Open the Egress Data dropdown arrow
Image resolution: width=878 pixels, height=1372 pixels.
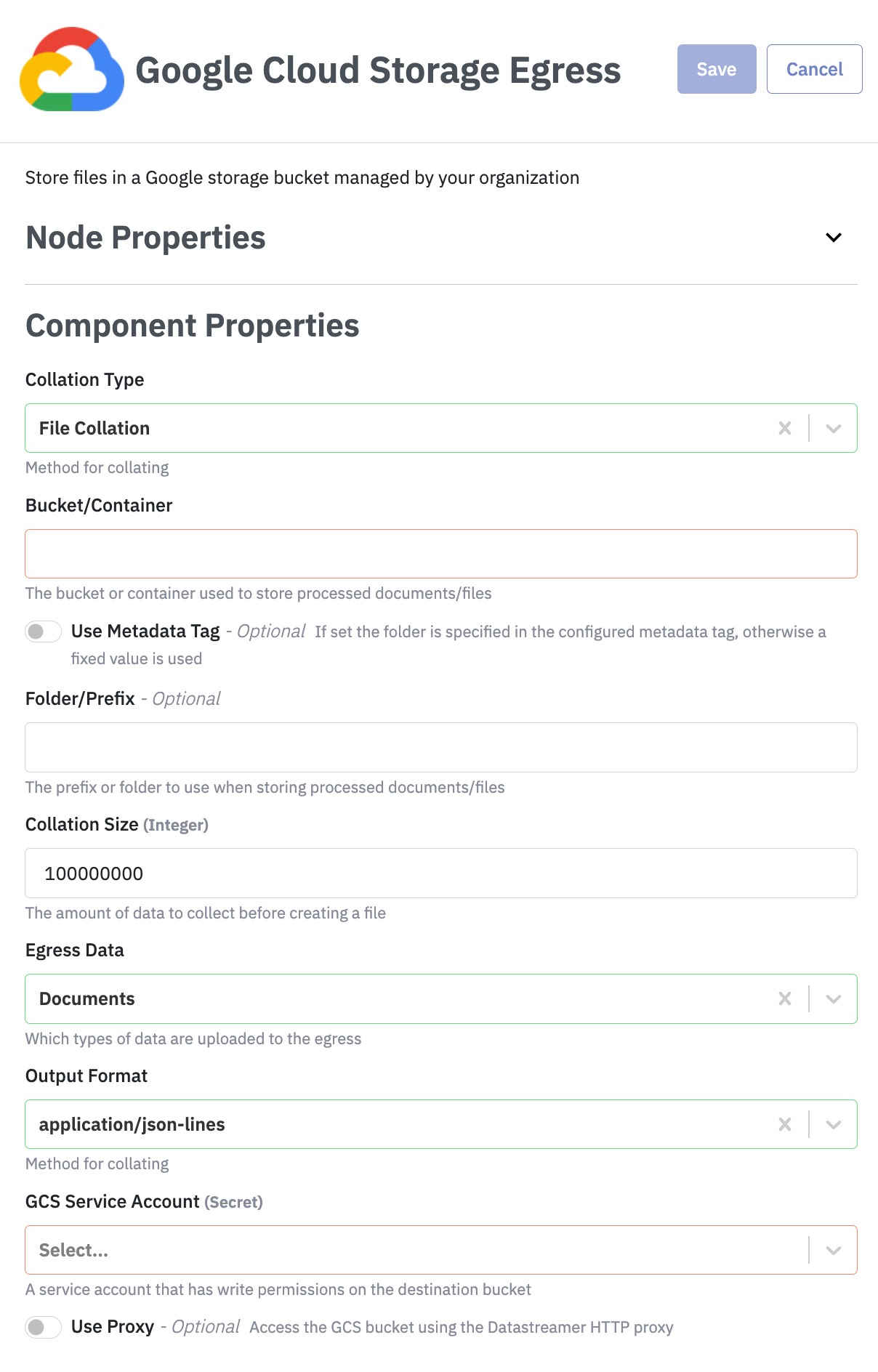[834, 998]
